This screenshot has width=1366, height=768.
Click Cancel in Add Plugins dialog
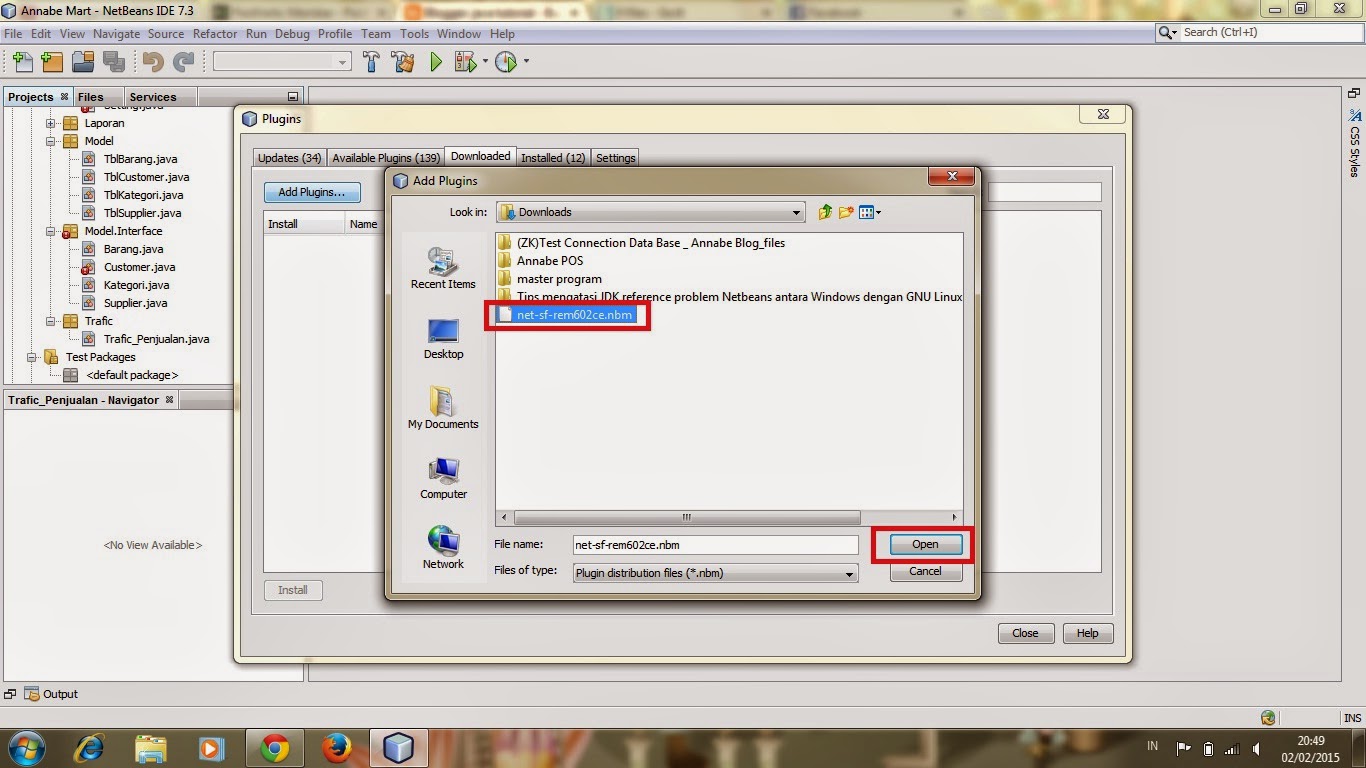[x=925, y=571]
